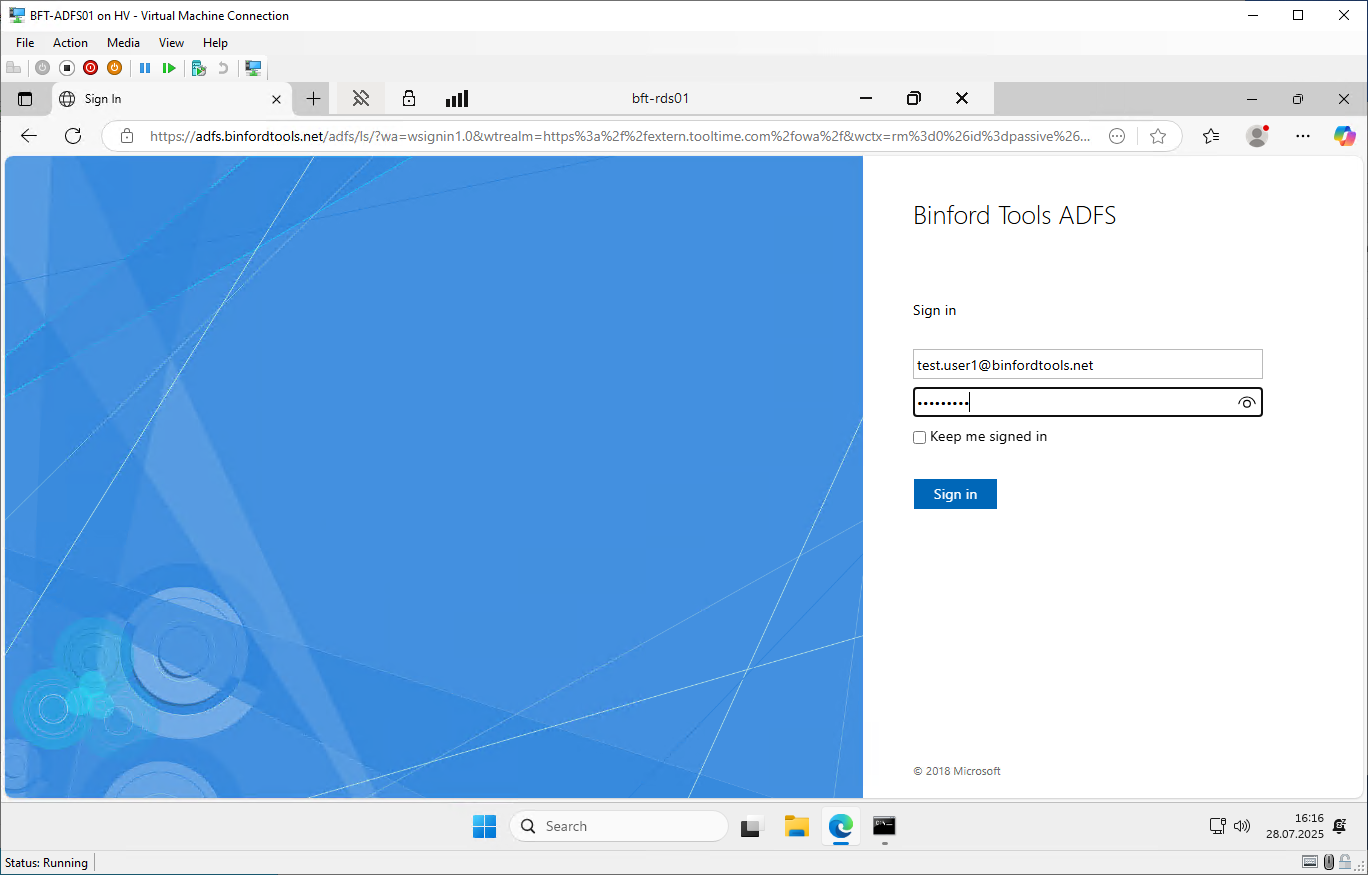This screenshot has height=875, width=1368.
Task: Open the File menu
Action: [25, 43]
